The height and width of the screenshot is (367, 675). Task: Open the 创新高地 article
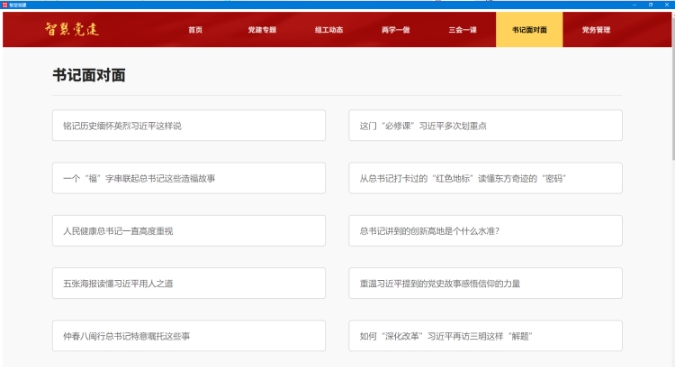click(x=485, y=231)
